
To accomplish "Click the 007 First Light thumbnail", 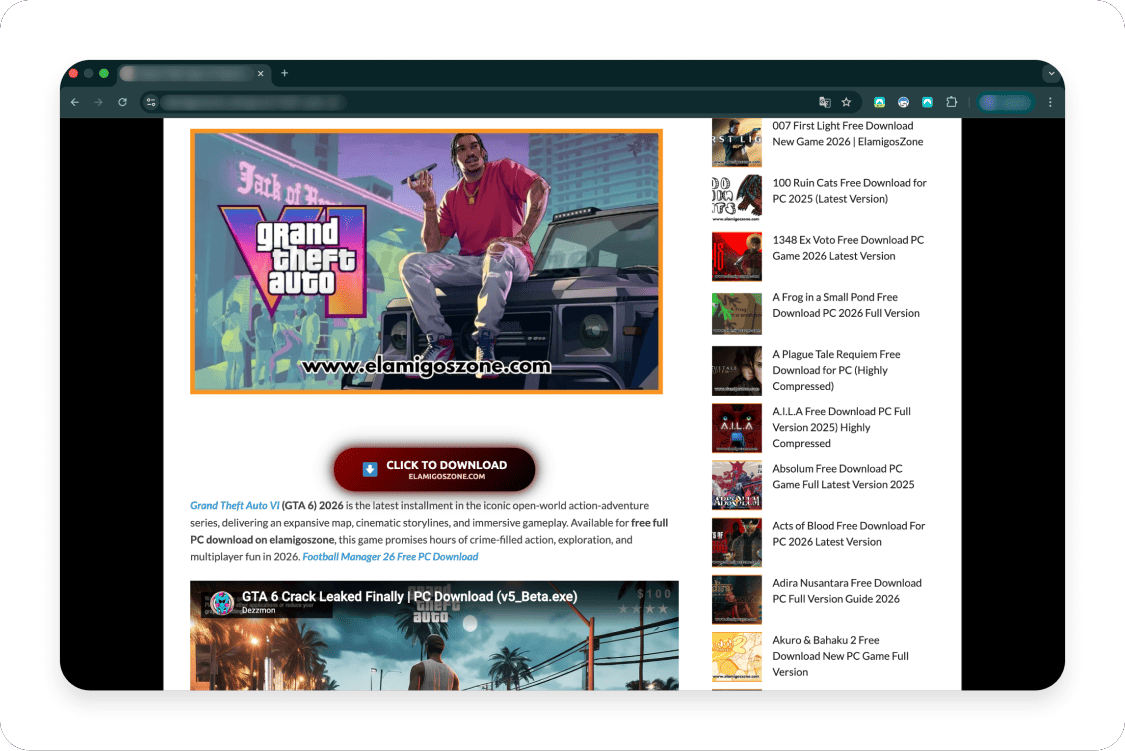I will pyautogui.click(x=737, y=142).
